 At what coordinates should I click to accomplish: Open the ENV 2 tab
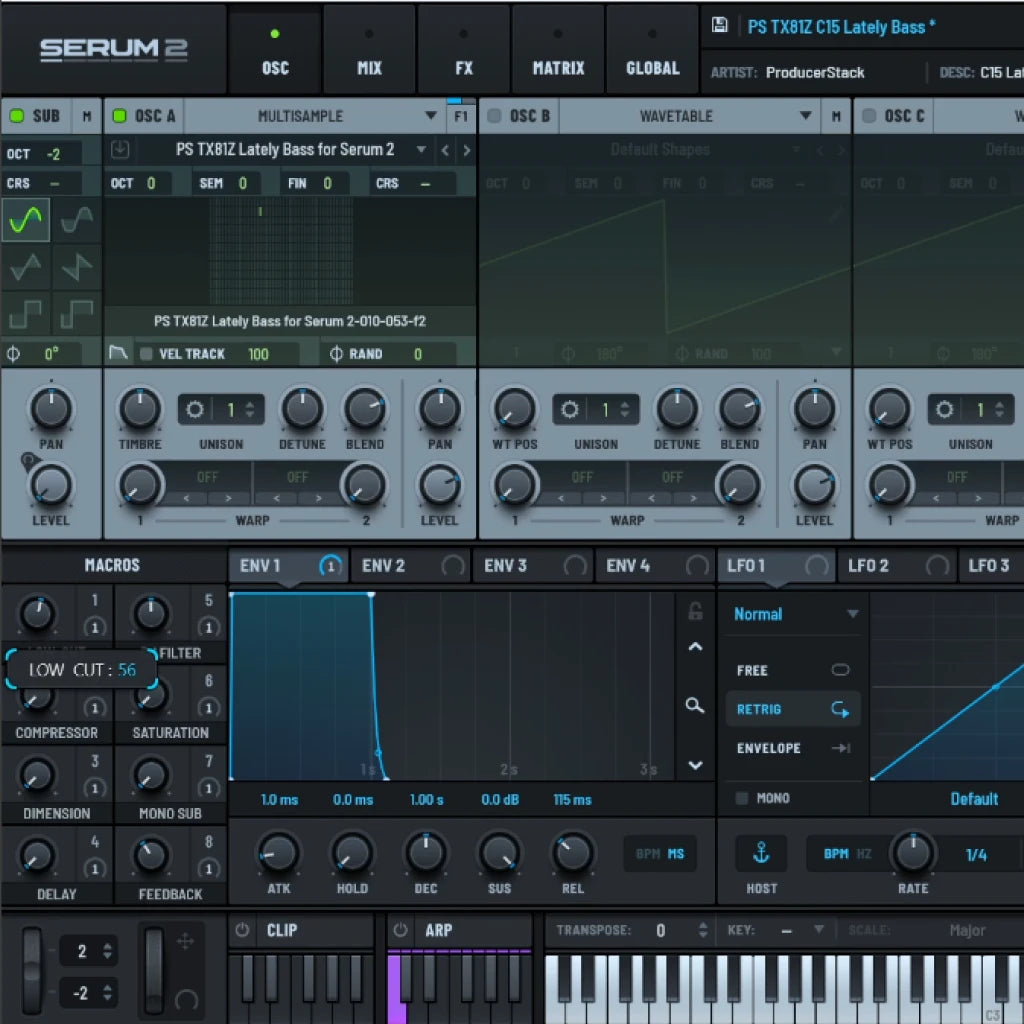pyautogui.click(x=383, y=566)
